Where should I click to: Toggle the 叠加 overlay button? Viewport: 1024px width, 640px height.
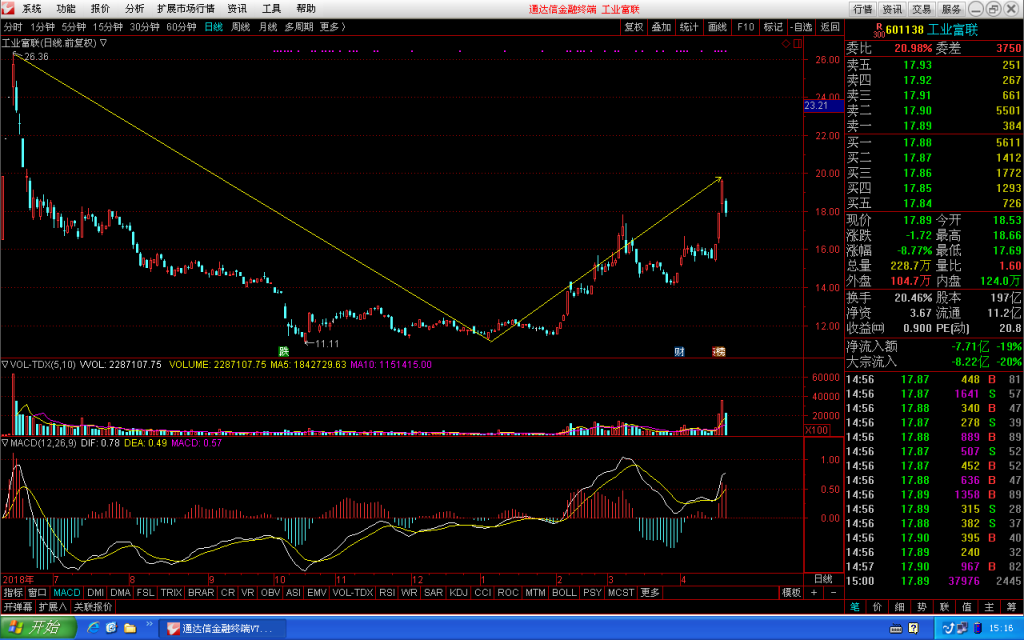661,27
